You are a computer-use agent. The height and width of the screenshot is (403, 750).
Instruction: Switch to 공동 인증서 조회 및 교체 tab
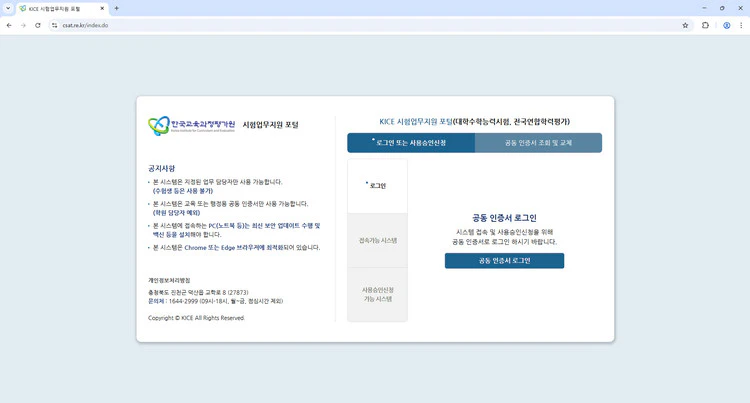pos(538,143)
